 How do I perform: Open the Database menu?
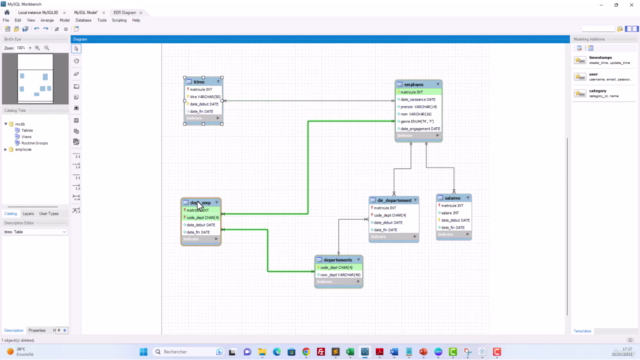click(x=83, y=20)
